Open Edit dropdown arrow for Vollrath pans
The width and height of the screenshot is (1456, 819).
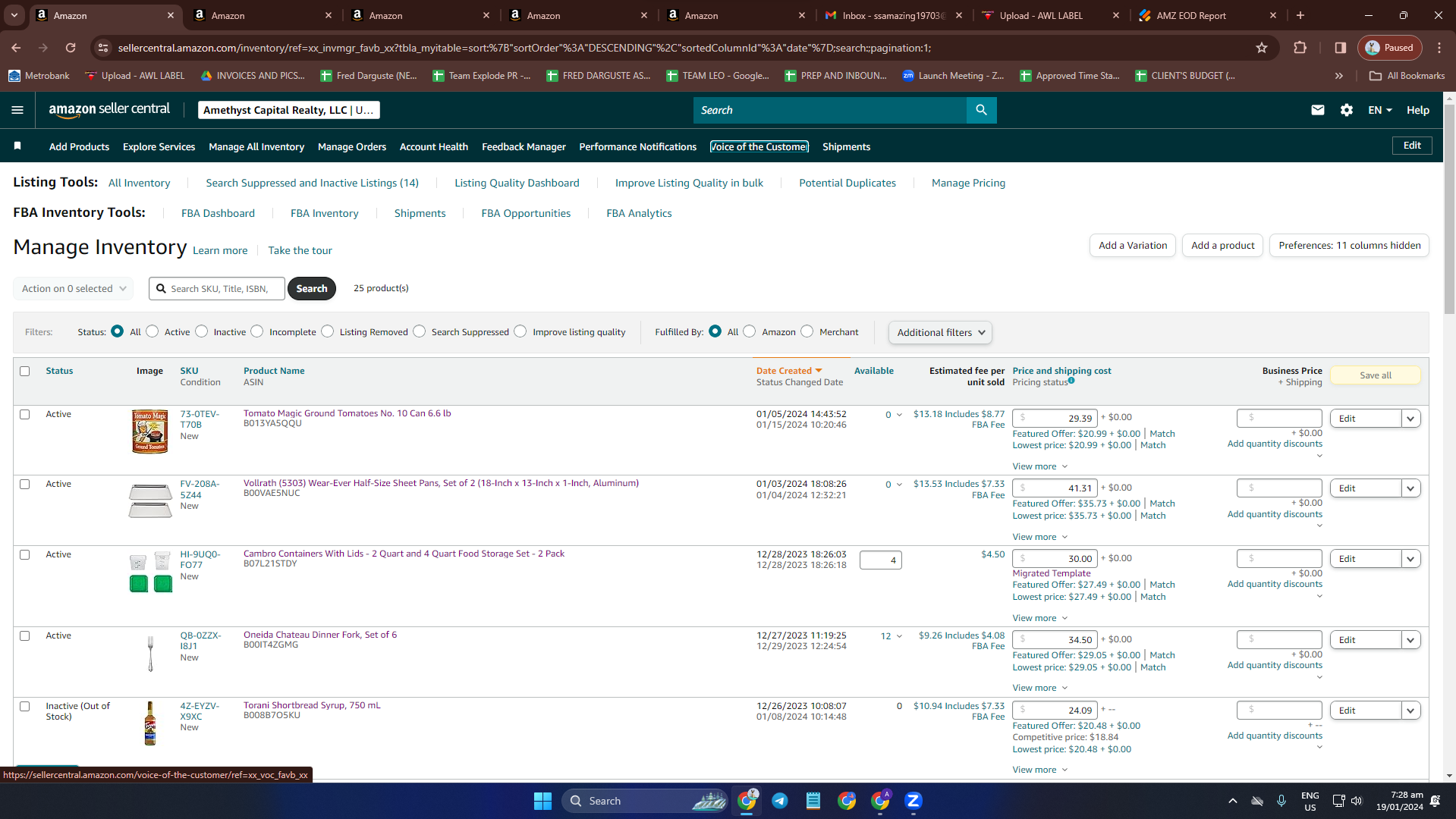(1410, 488)
